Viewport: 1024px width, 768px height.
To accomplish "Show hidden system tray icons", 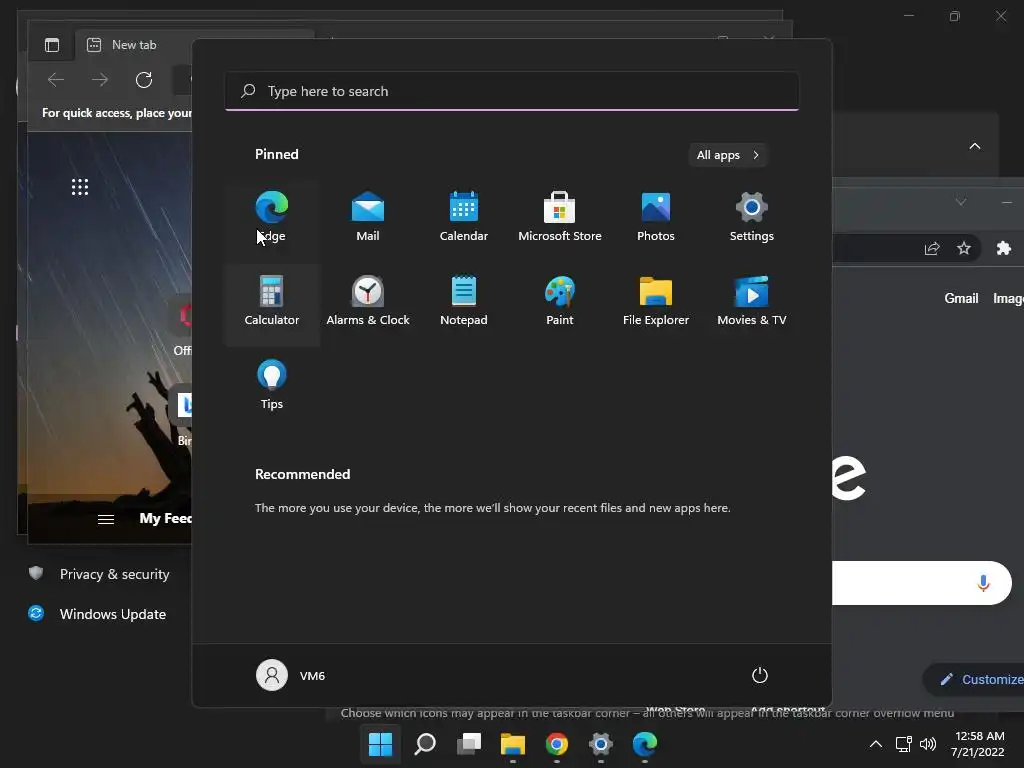I will (876, 744).
